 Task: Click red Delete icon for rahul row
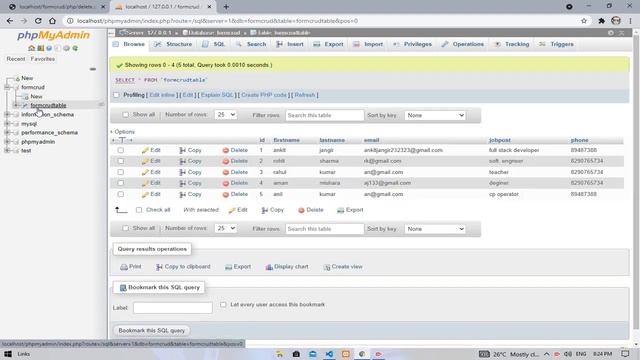pyautogui.click(x=225, y=172)
